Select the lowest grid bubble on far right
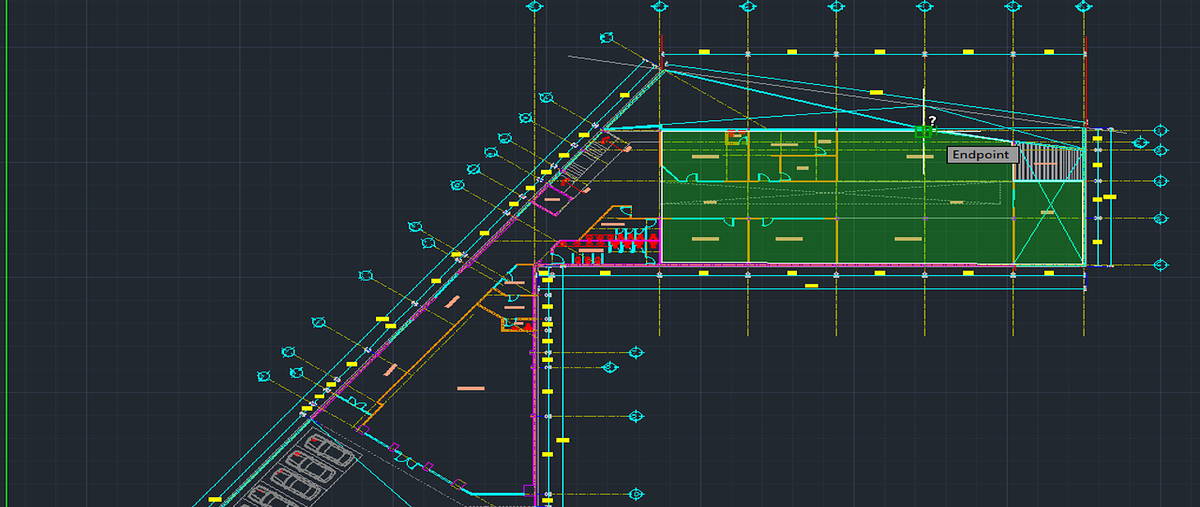Image resolution: width=1200 pixels, height=507 pixels. pyautogui.click(x=1161, y=265)
